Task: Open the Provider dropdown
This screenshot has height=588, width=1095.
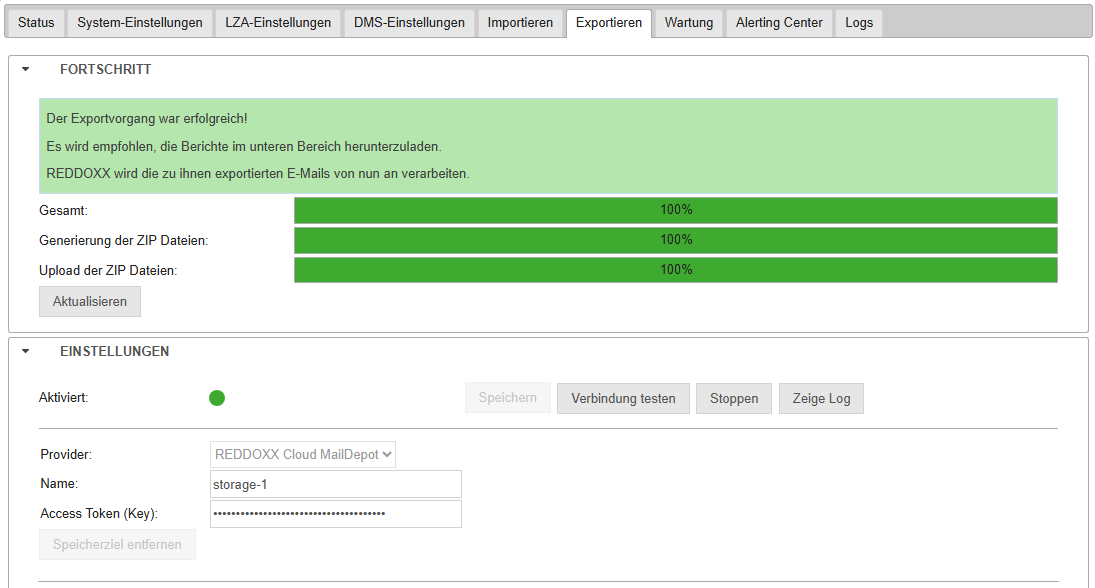Action: tap(303, 454)
